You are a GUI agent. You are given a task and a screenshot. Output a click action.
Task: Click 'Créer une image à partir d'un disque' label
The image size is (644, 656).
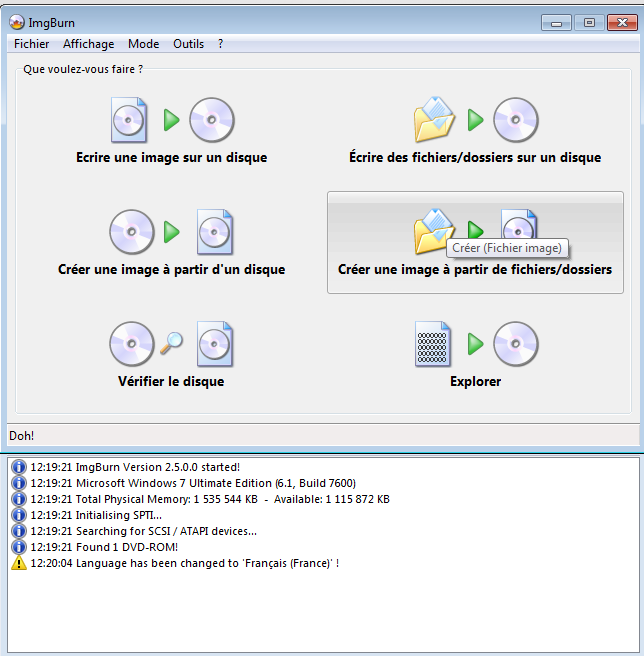click(x=172, y=269)
